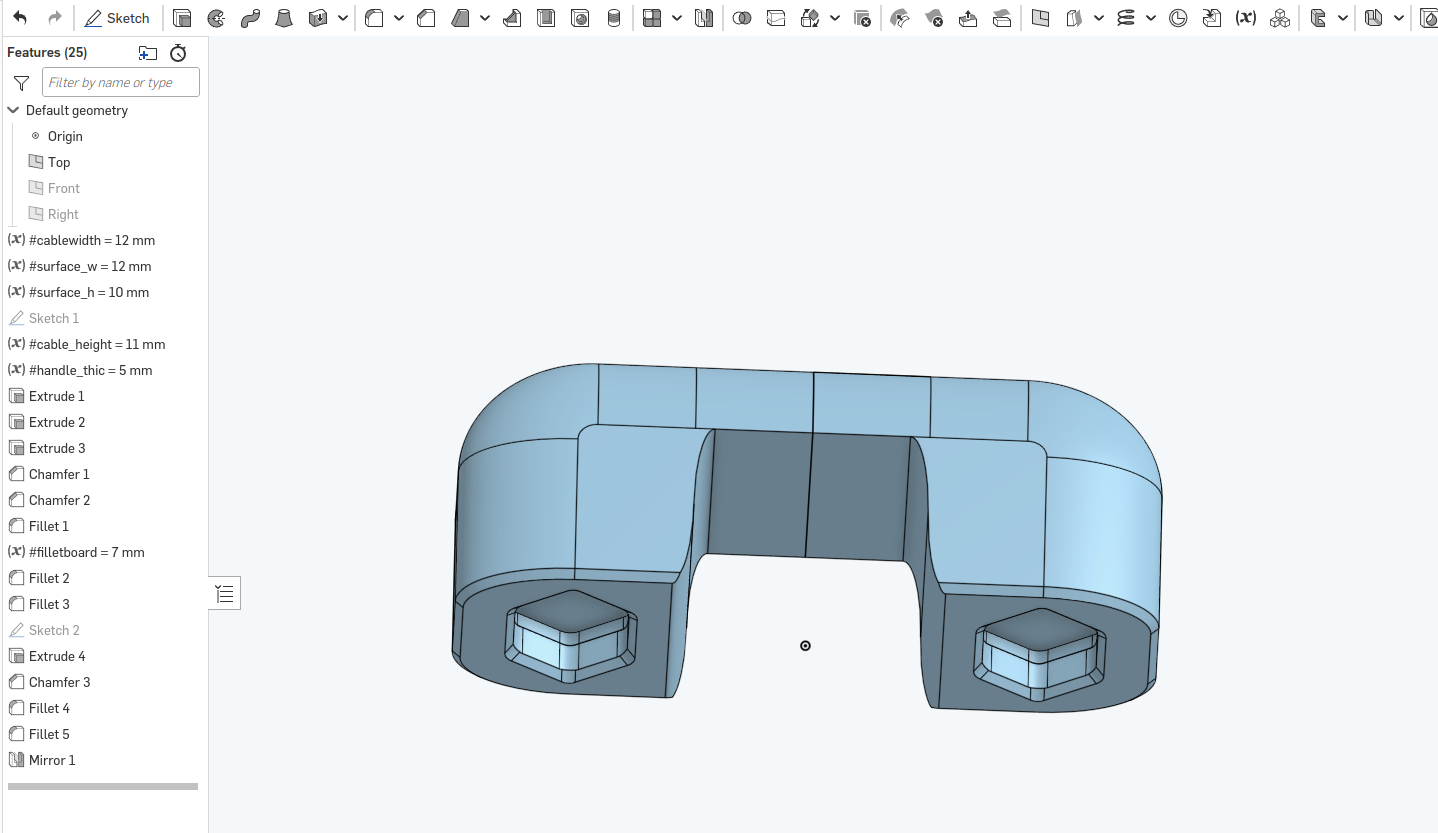Activate the Sweep tool
The image size is (1438, 833).
tap(250, 18)
